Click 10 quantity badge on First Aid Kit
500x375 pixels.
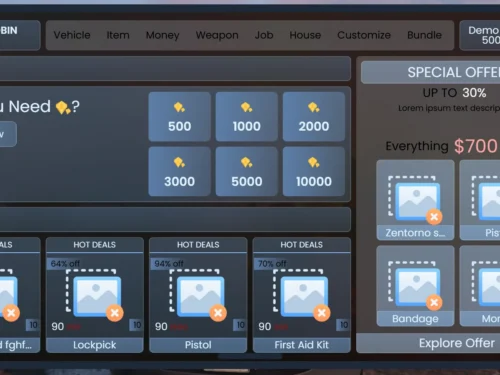[344, 325]
